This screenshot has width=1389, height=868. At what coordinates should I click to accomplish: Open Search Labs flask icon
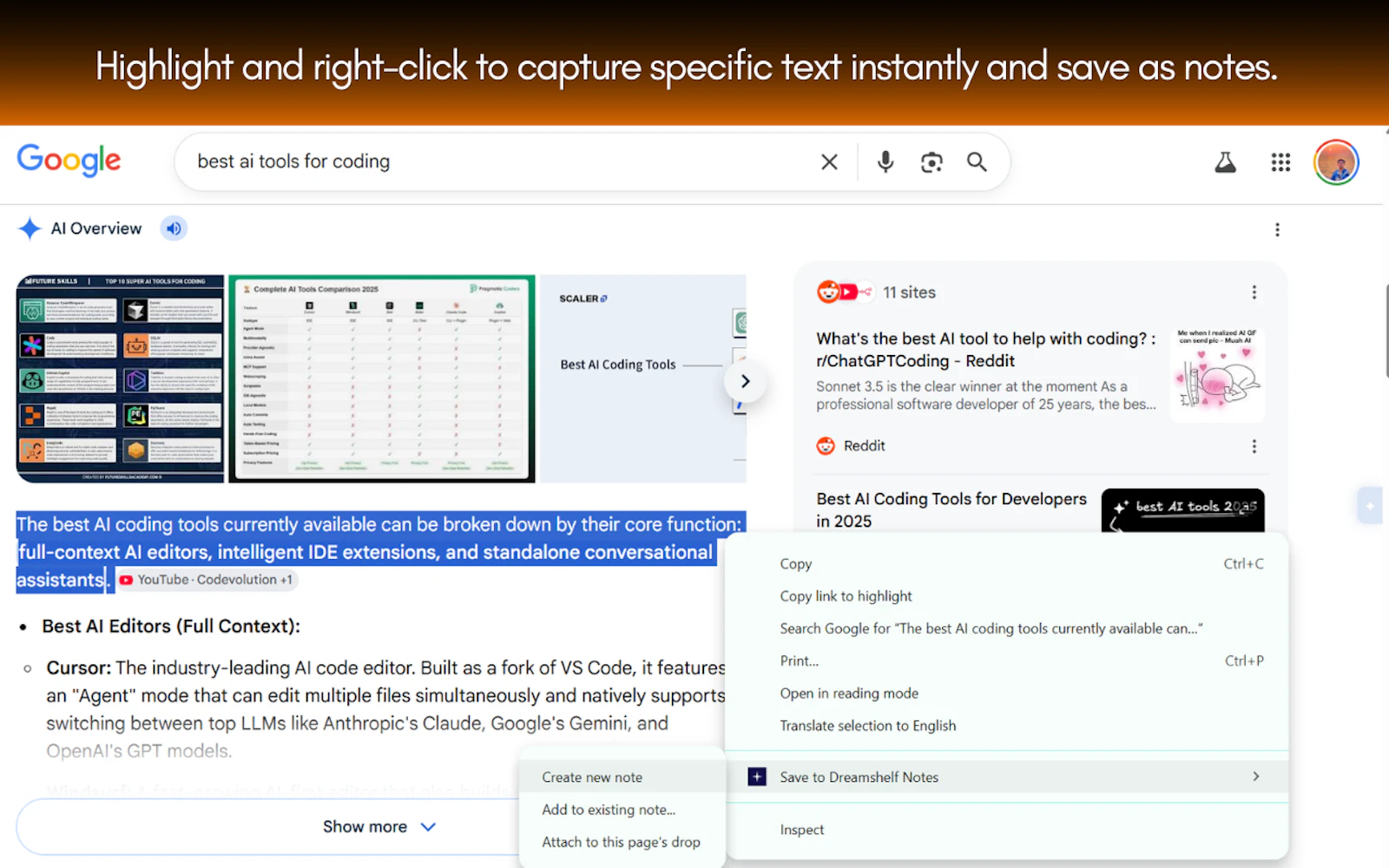(x=1225, y=162)
